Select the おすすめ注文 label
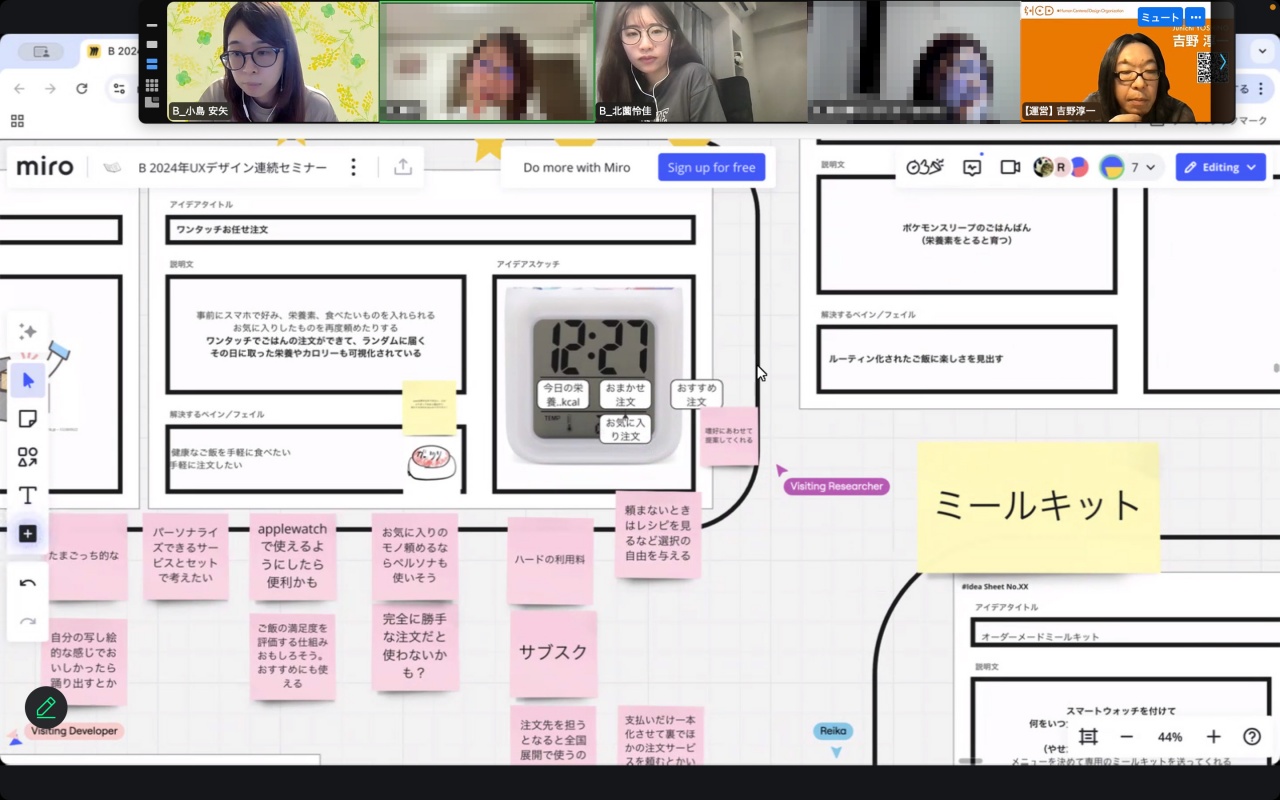Image resolution: width=1280 pixels, height=800 pixels. [x=696, y=394]
